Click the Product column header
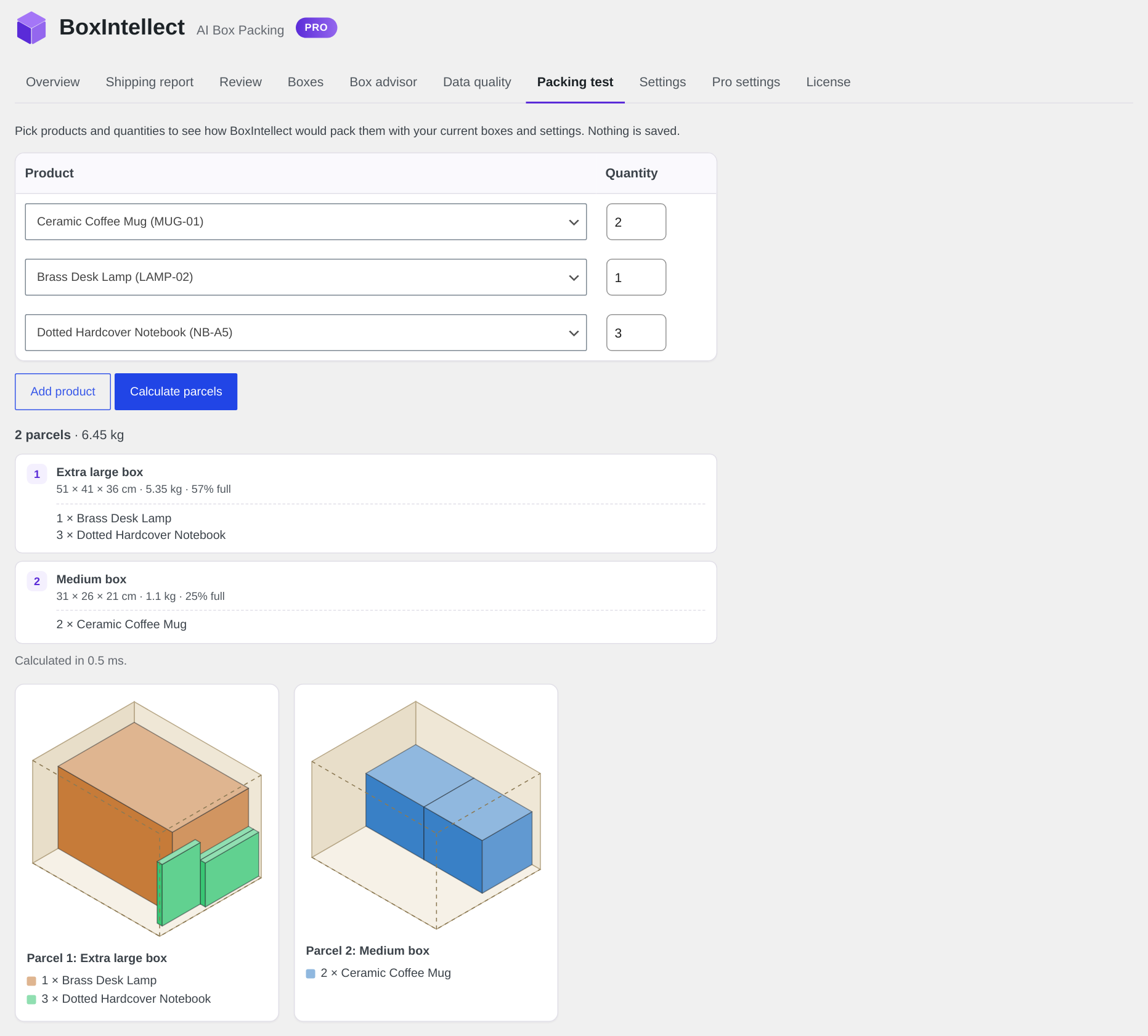This screenshot has width=1148, height=1036. tap(49, 173)
